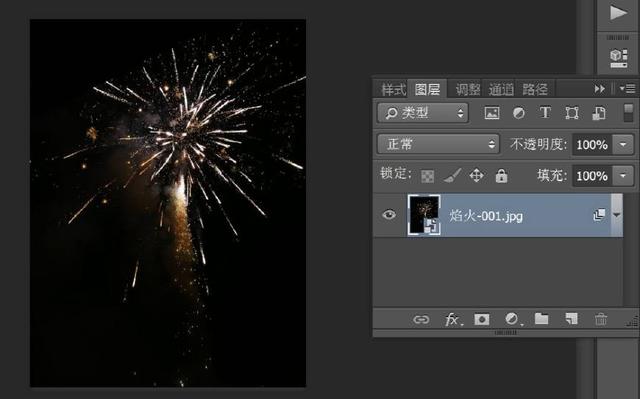Lock all with padlock icon
The width and height of the screenshot is (640, 399).
501,176
